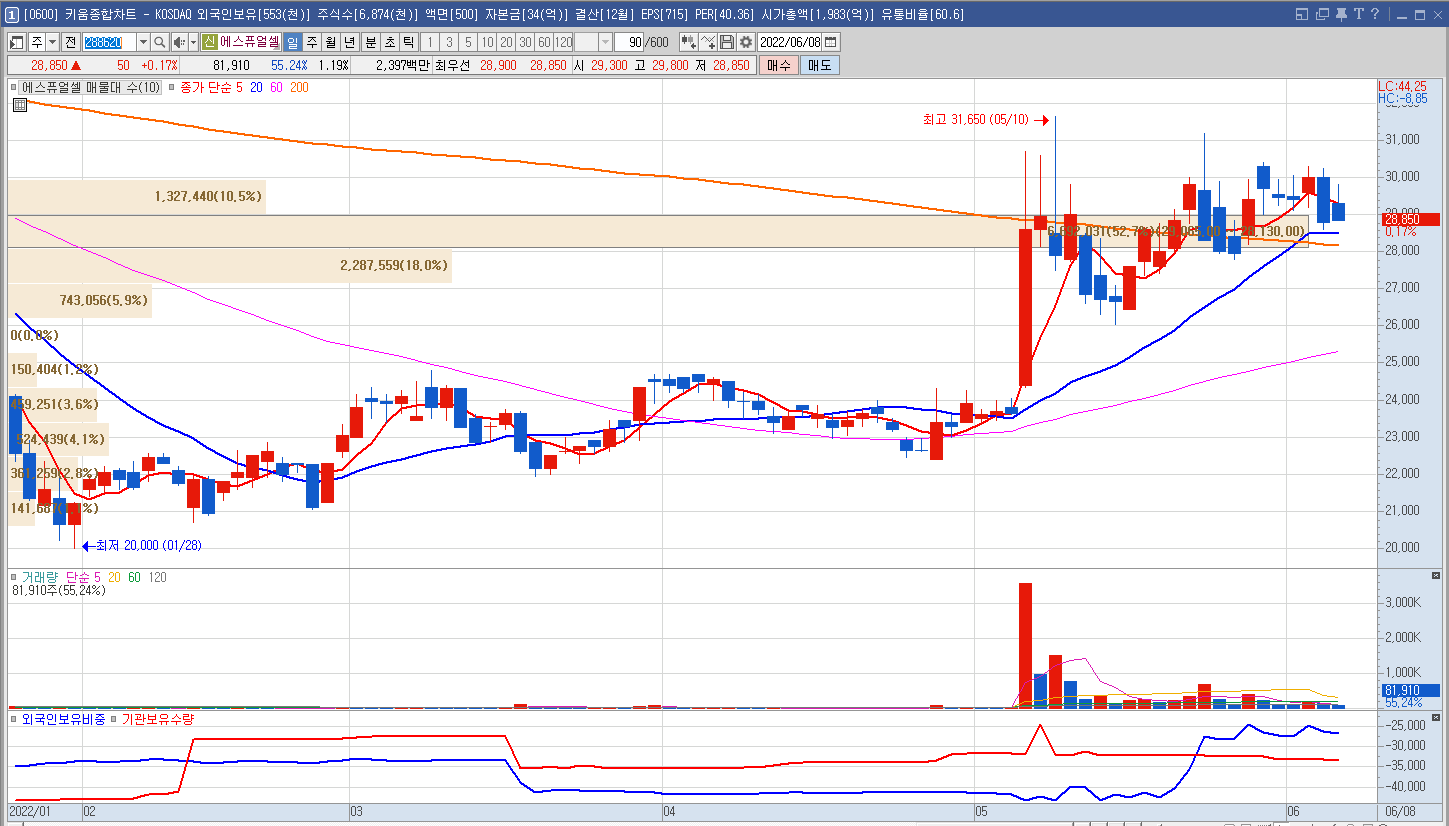Click the 90 bar count input field
Image resolution: width=1449 pixels, height=826 pixels.
tap(630, 42)
